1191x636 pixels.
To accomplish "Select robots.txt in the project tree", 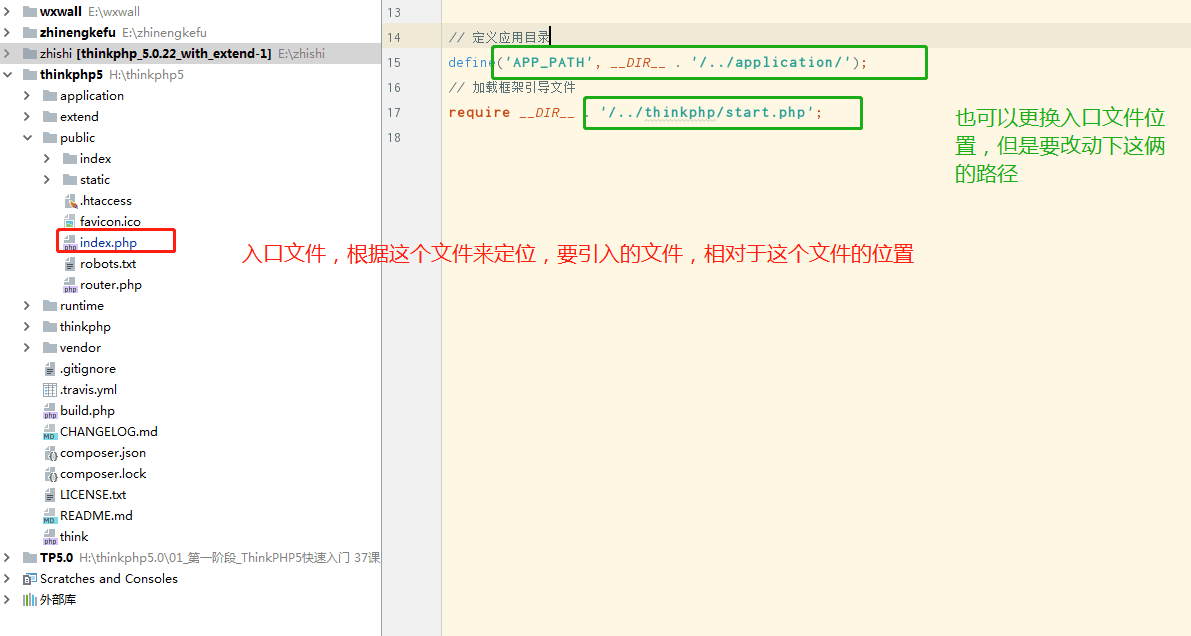I will click(108, 264).
